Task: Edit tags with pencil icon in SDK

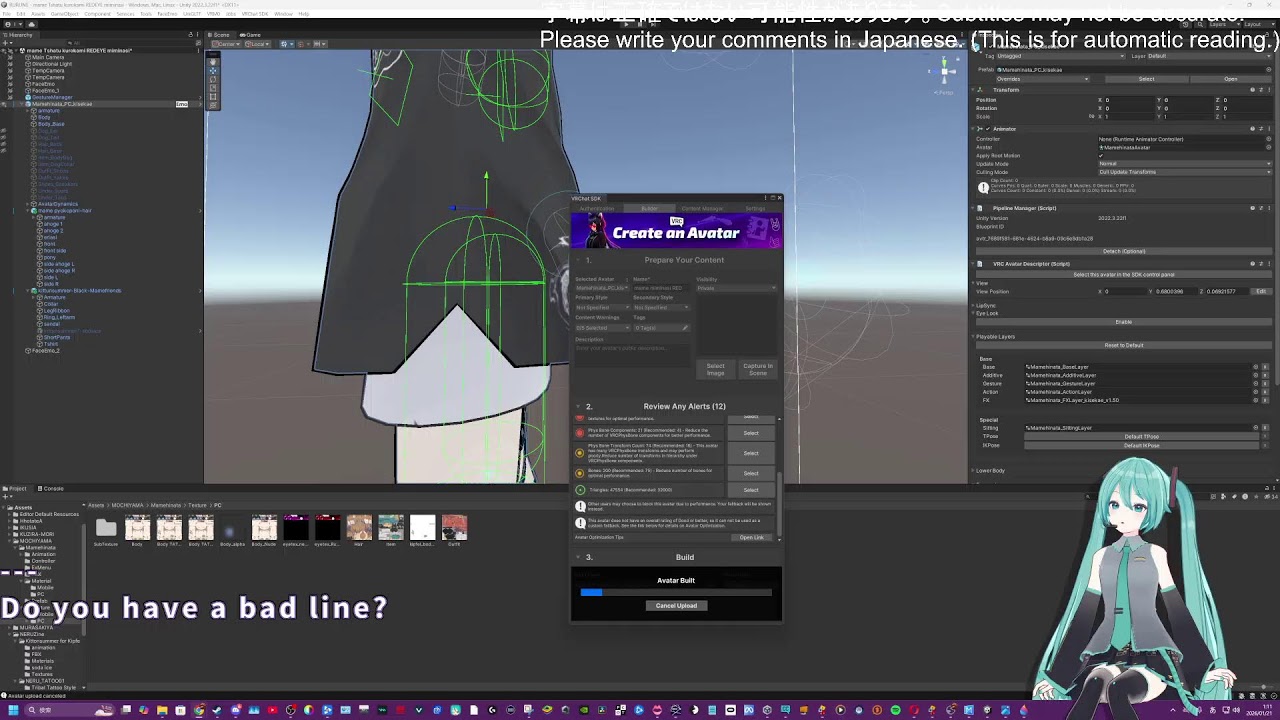Action: coord(685,328)
